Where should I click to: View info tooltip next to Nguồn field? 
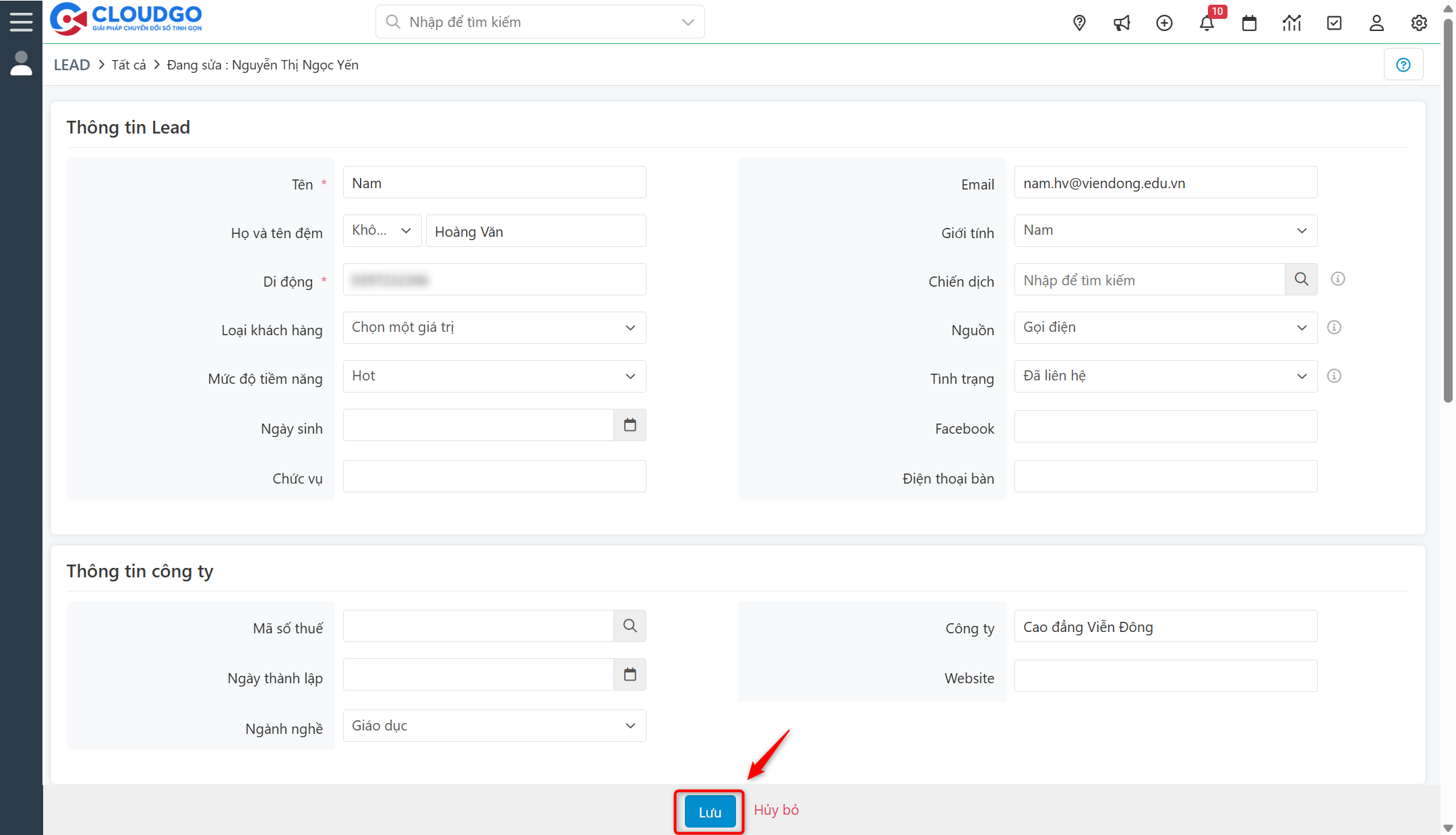point(1333,327)
